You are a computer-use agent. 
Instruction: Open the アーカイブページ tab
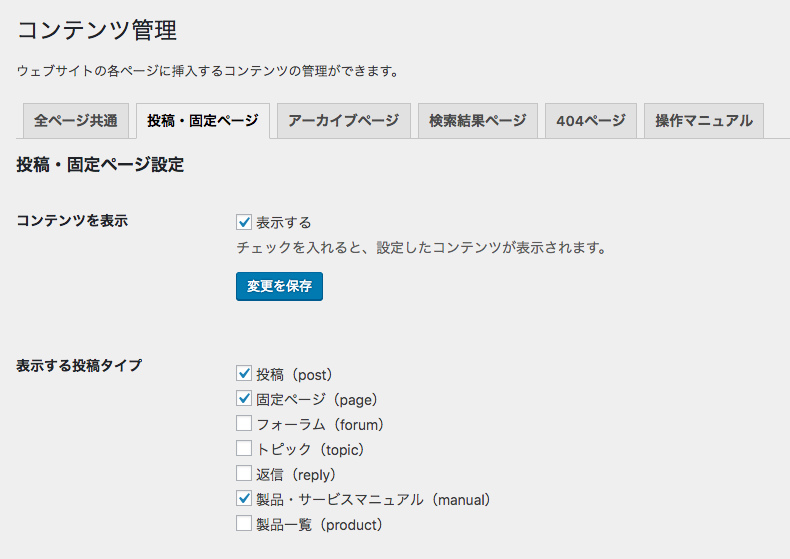344,121
